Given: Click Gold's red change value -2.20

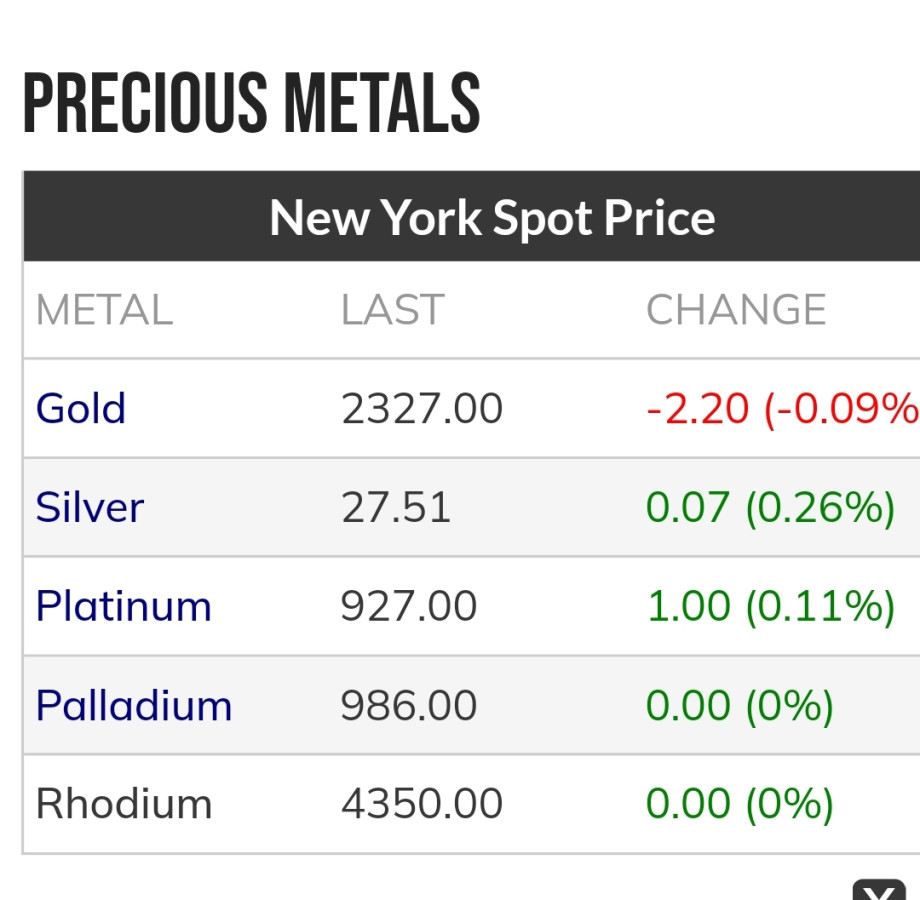Looking at the screenshot, I should point(698,409).
